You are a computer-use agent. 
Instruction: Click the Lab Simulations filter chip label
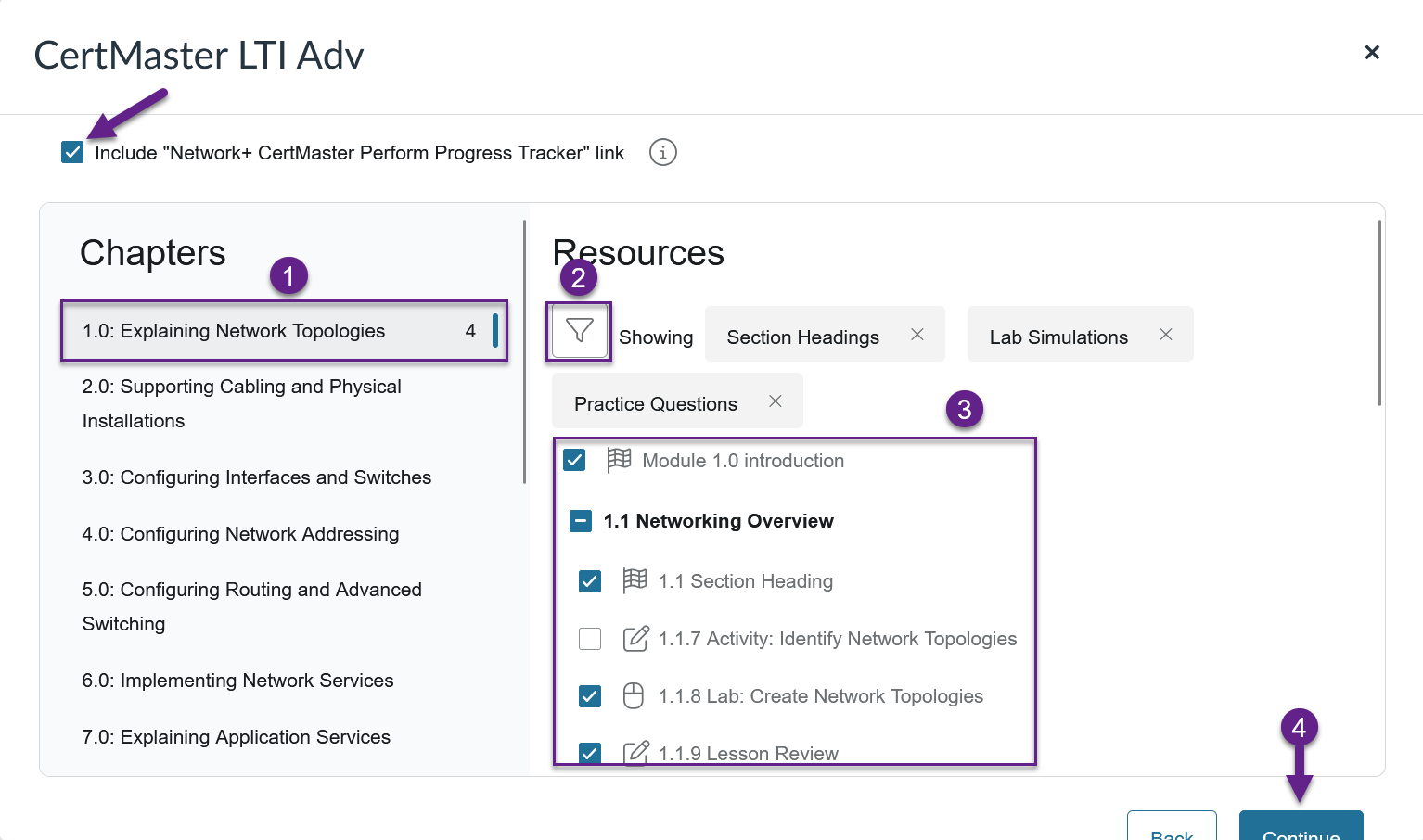[1058, 337]
